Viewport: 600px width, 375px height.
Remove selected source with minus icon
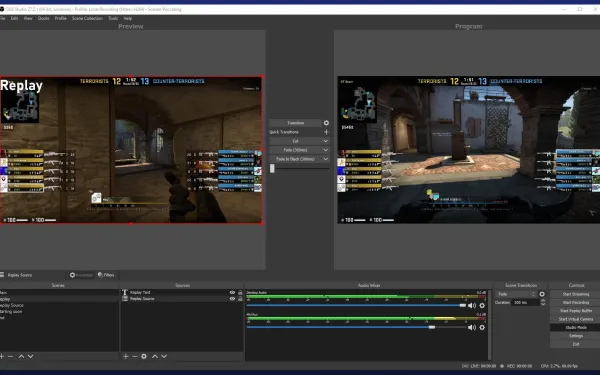coord(135,356)
